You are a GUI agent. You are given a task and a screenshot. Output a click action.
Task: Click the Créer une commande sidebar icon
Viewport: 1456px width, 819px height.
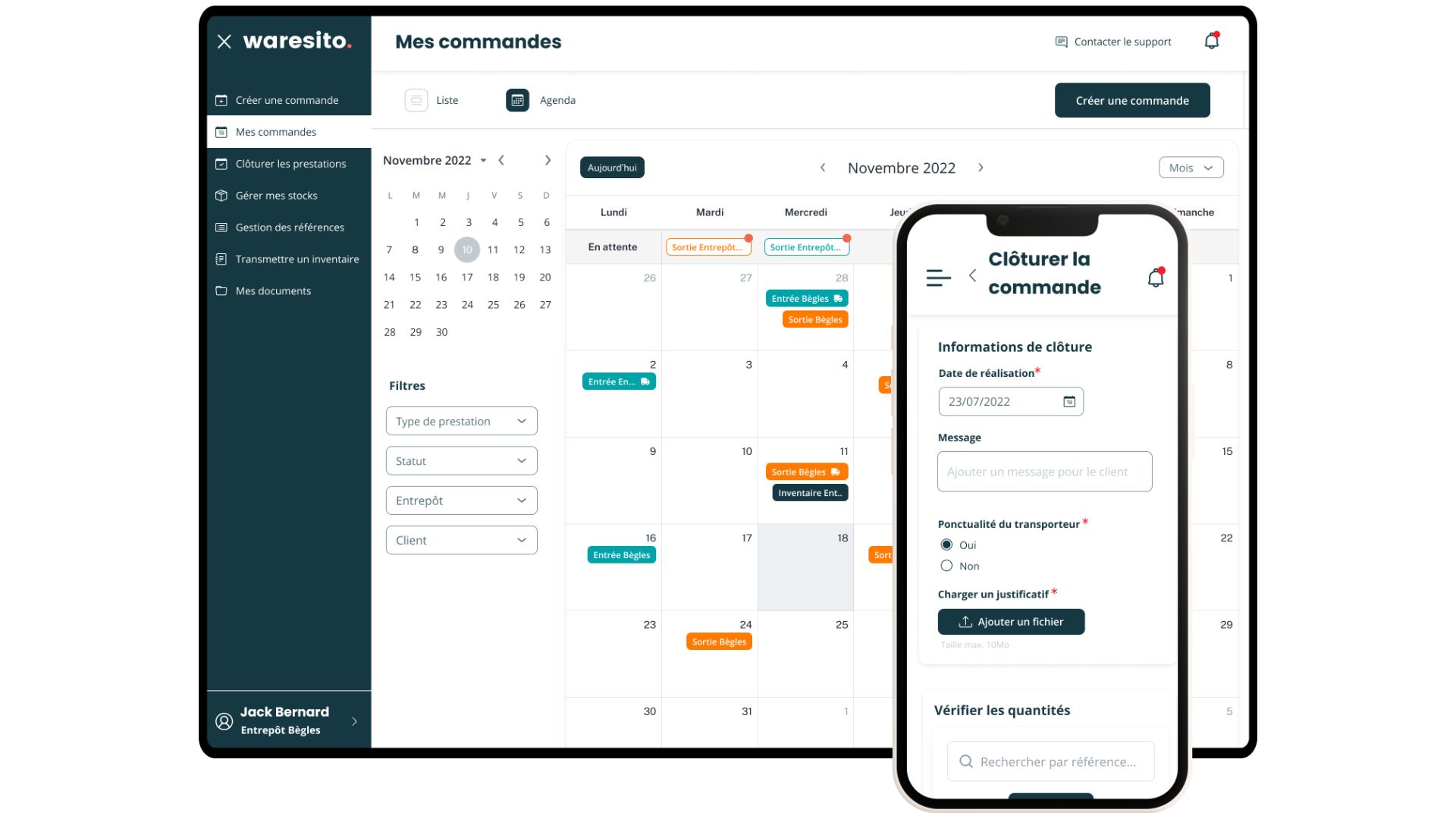coord(222,100)
